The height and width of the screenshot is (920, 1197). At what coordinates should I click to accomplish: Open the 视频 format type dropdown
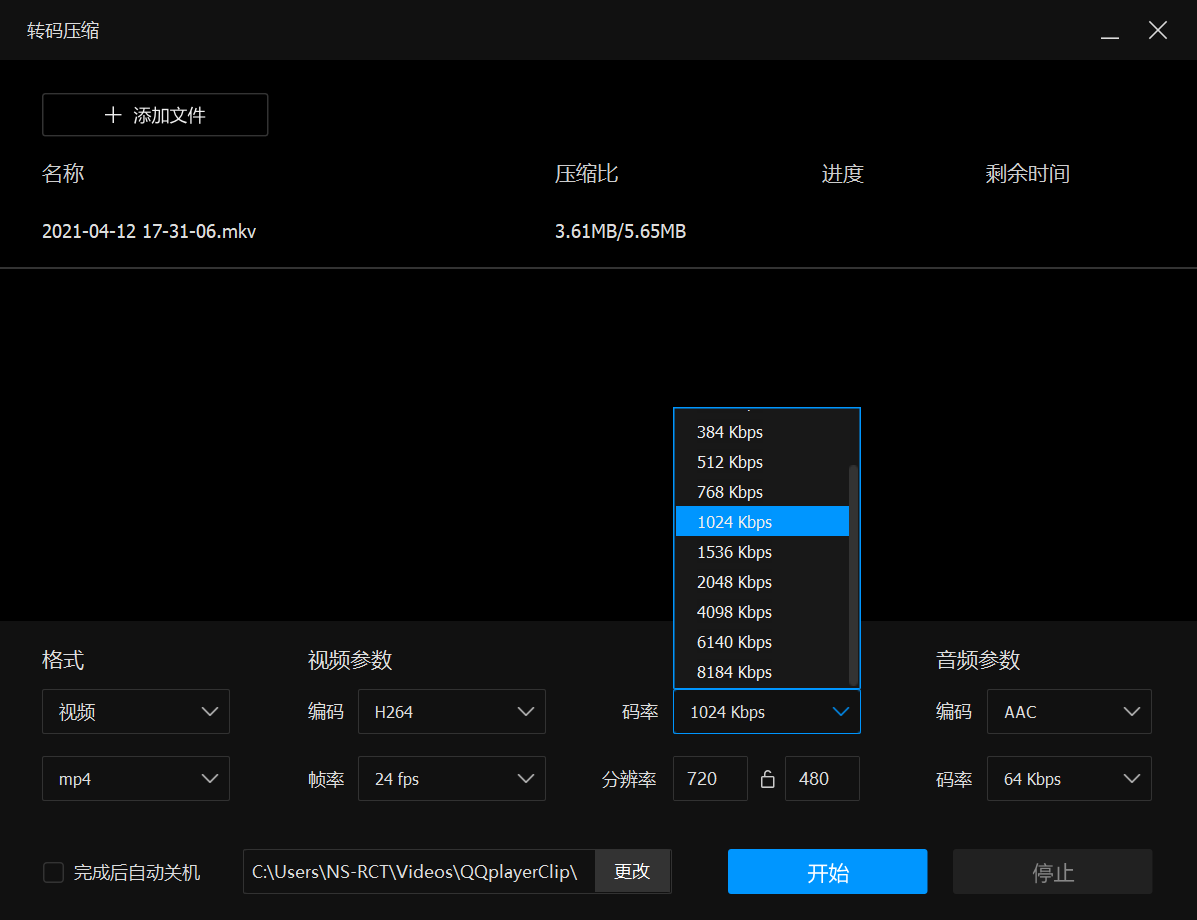point(136,711)
